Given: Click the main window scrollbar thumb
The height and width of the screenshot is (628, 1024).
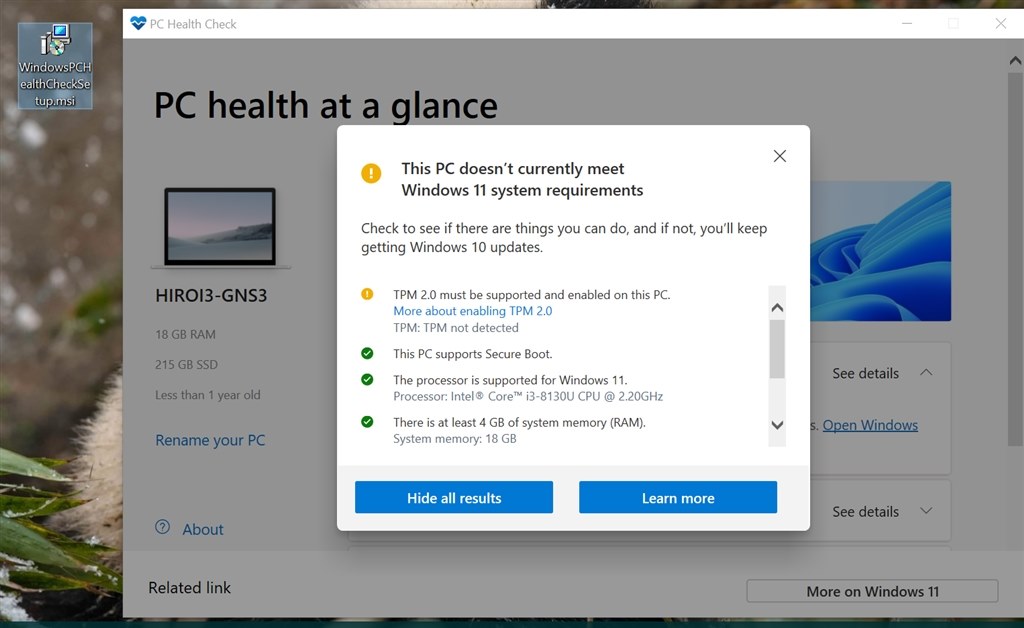Looking at the screenshot, I should tap(1015, 259).
